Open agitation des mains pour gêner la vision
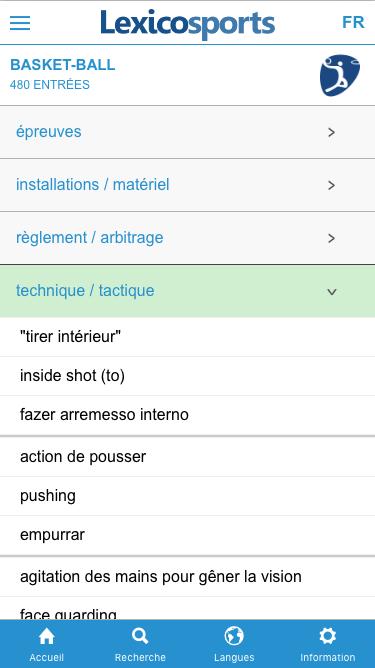 point(188,577)
